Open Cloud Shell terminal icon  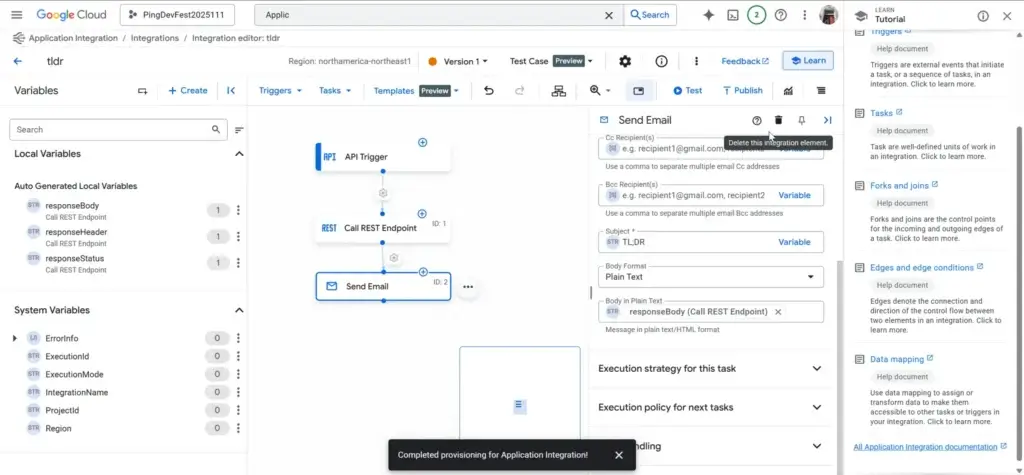[733, 15]
